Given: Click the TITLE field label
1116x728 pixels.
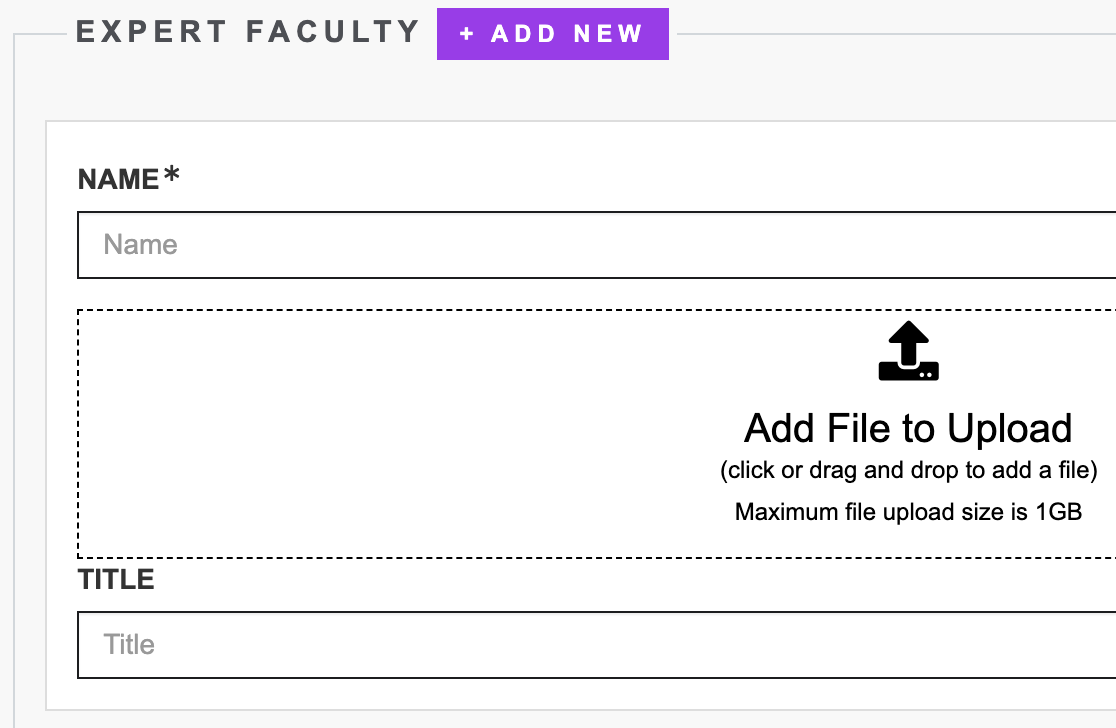Looking at the screenshot, I should coord(116,580).
